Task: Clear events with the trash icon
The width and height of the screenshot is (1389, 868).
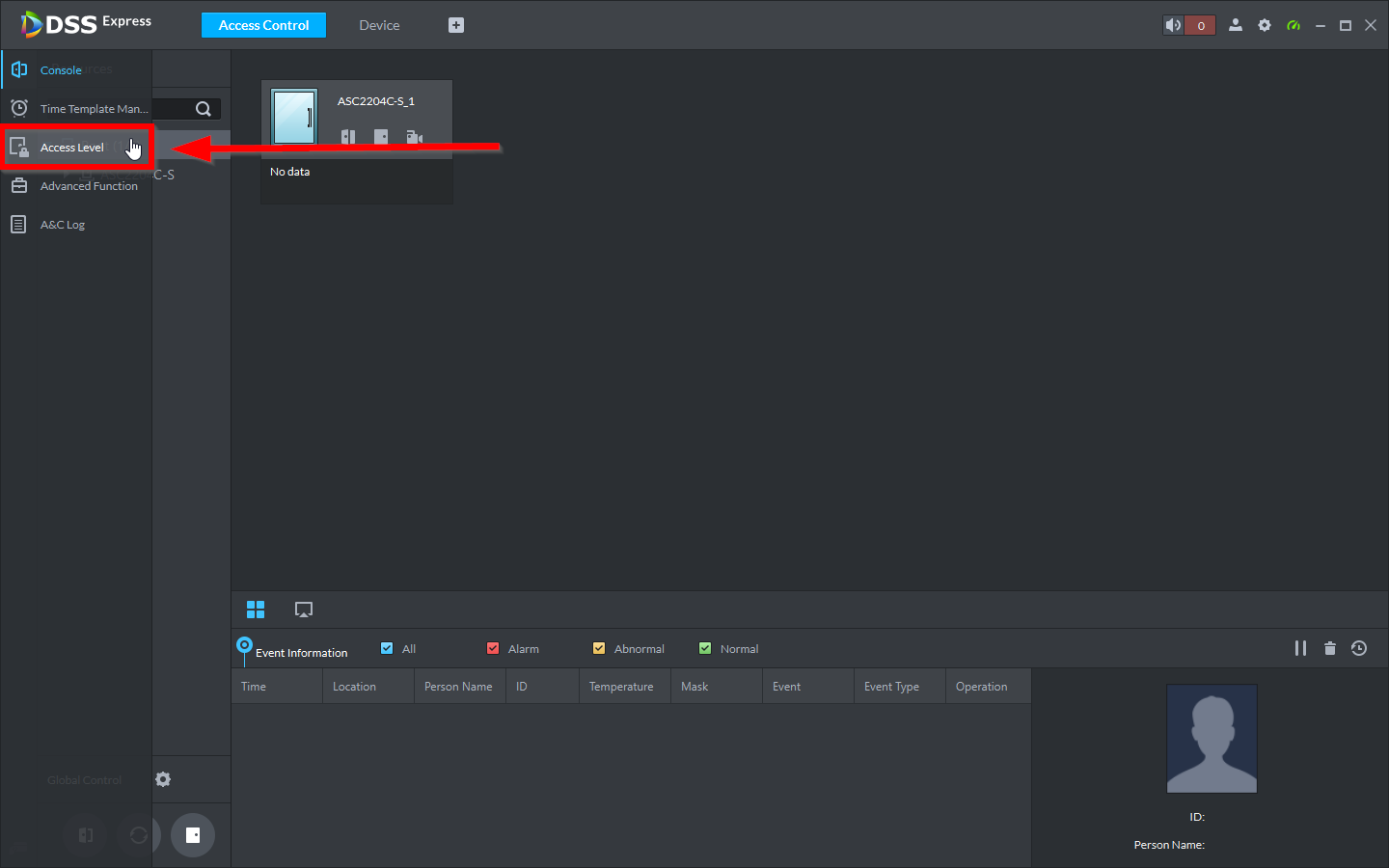Action: 1330,648
